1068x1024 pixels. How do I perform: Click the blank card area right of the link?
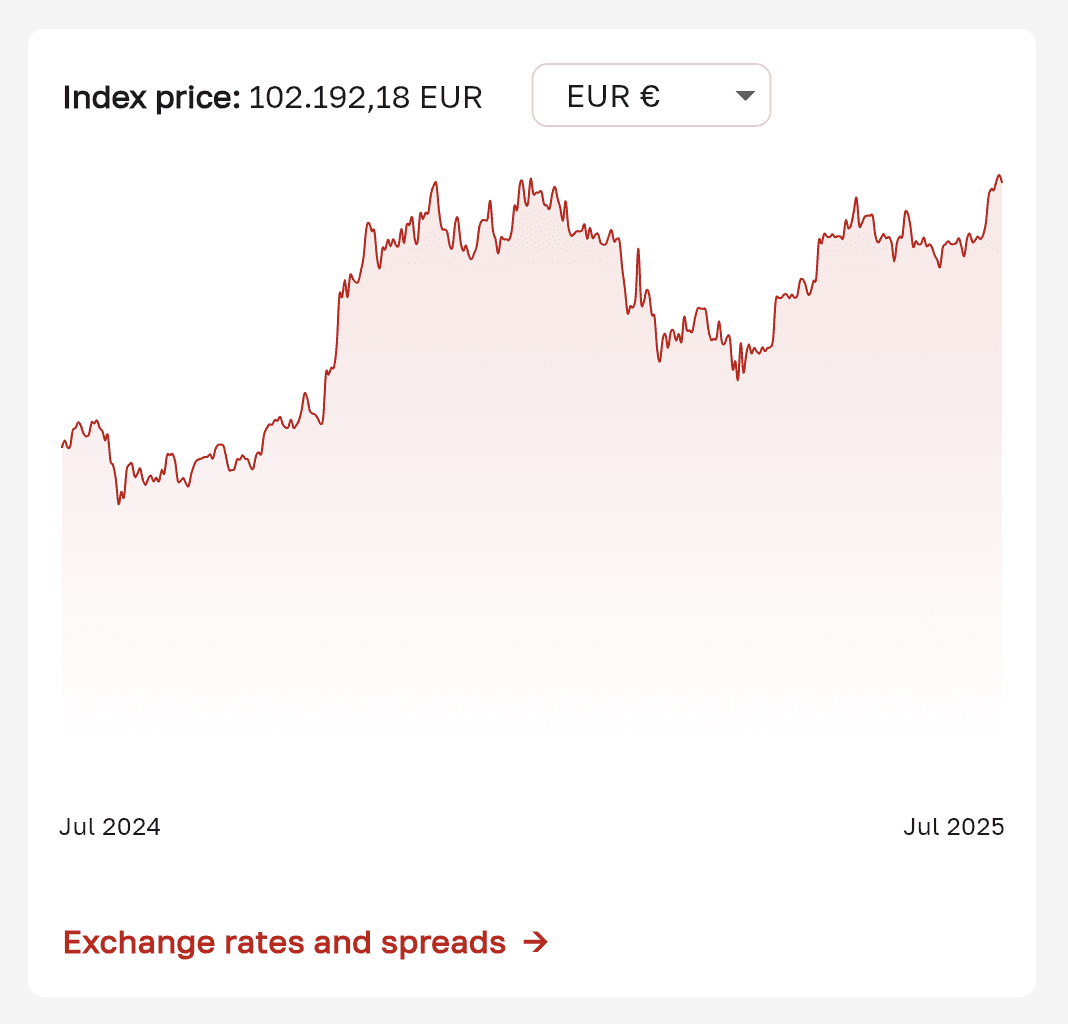coord(800,942)
